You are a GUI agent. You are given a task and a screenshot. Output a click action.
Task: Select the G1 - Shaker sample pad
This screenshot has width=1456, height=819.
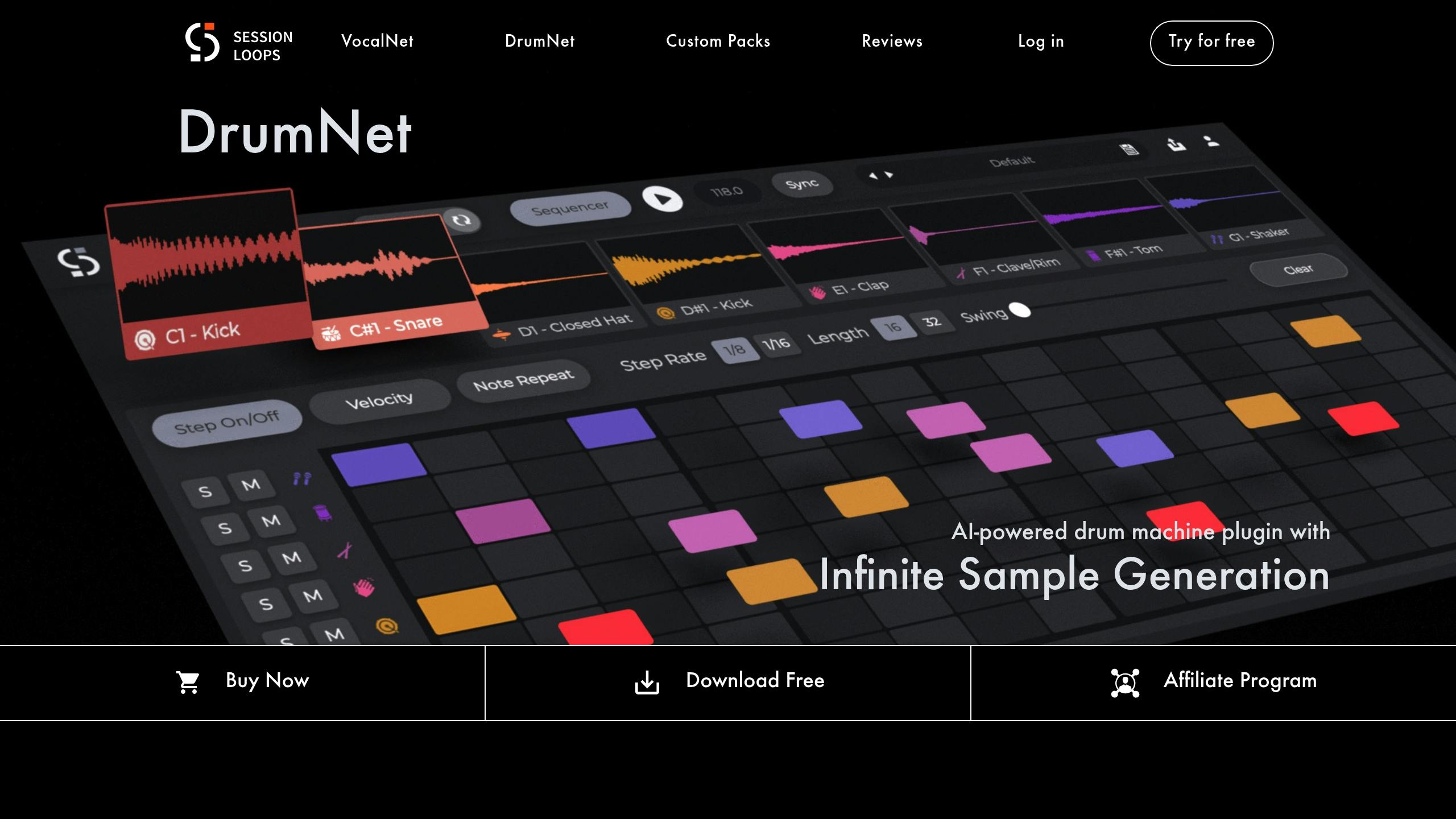coord(1234,208)
